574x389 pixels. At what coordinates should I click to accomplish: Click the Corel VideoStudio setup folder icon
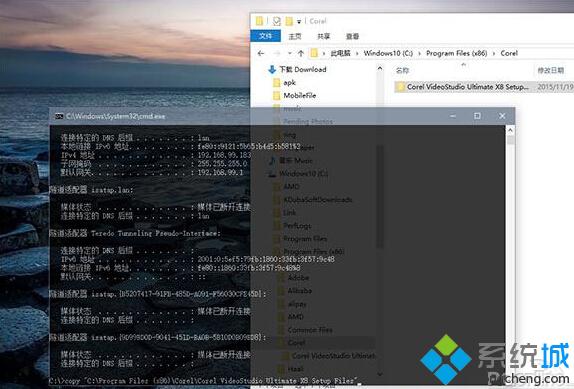(400, 87)
